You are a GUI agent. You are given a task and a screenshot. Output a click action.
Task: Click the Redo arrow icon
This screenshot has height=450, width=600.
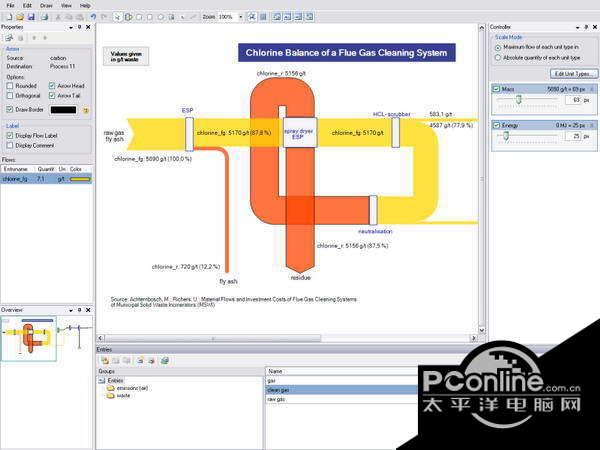(x=104, y=17)
